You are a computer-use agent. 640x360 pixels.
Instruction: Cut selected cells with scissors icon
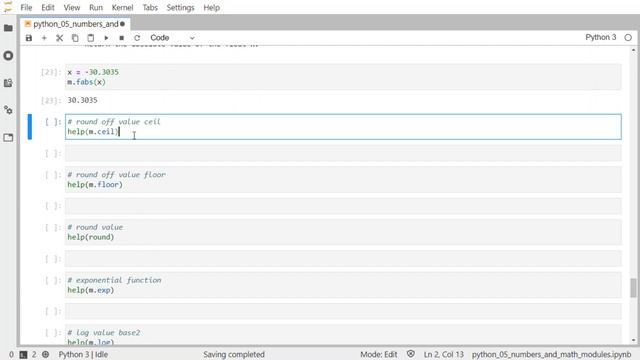[60, 38]
